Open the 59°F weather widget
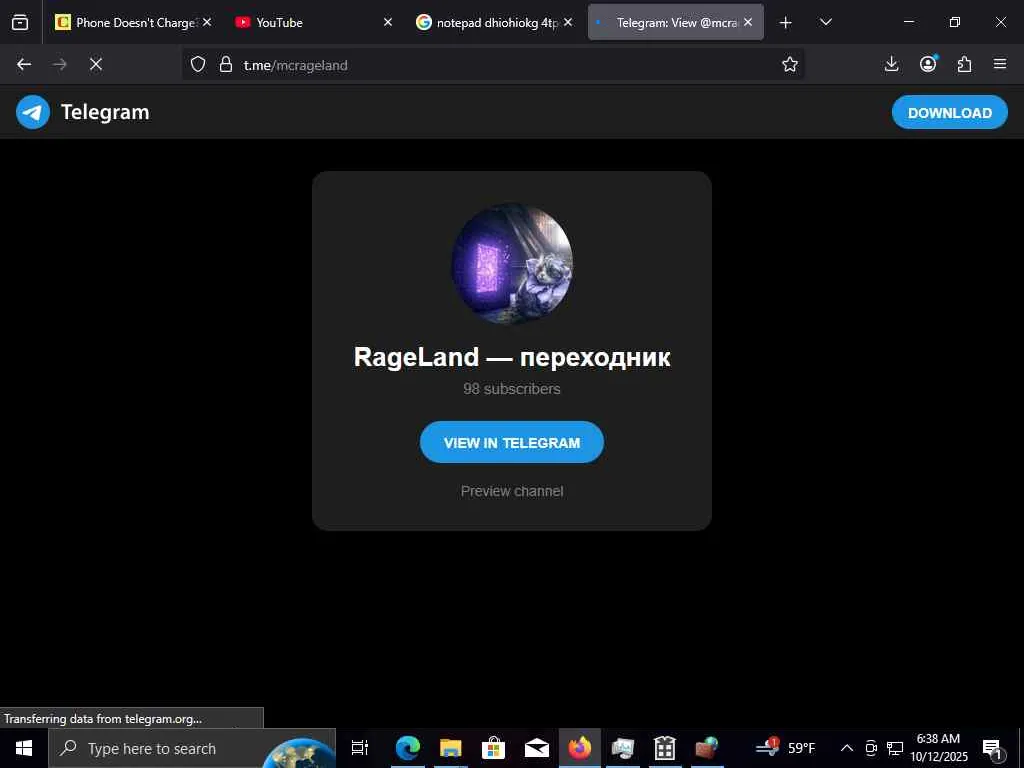 [x=786, y=748]
